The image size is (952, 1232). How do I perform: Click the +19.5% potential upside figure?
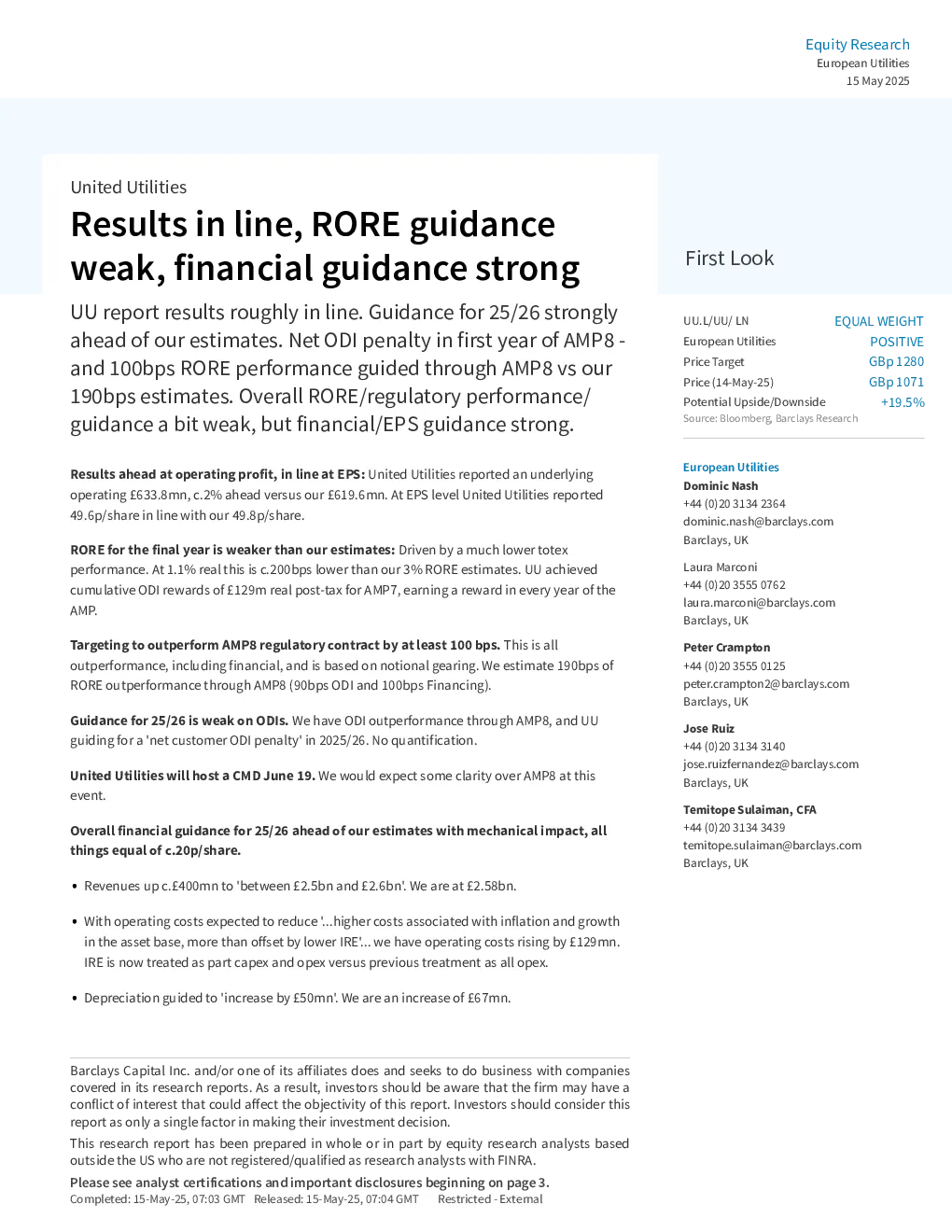click(903, 402)
